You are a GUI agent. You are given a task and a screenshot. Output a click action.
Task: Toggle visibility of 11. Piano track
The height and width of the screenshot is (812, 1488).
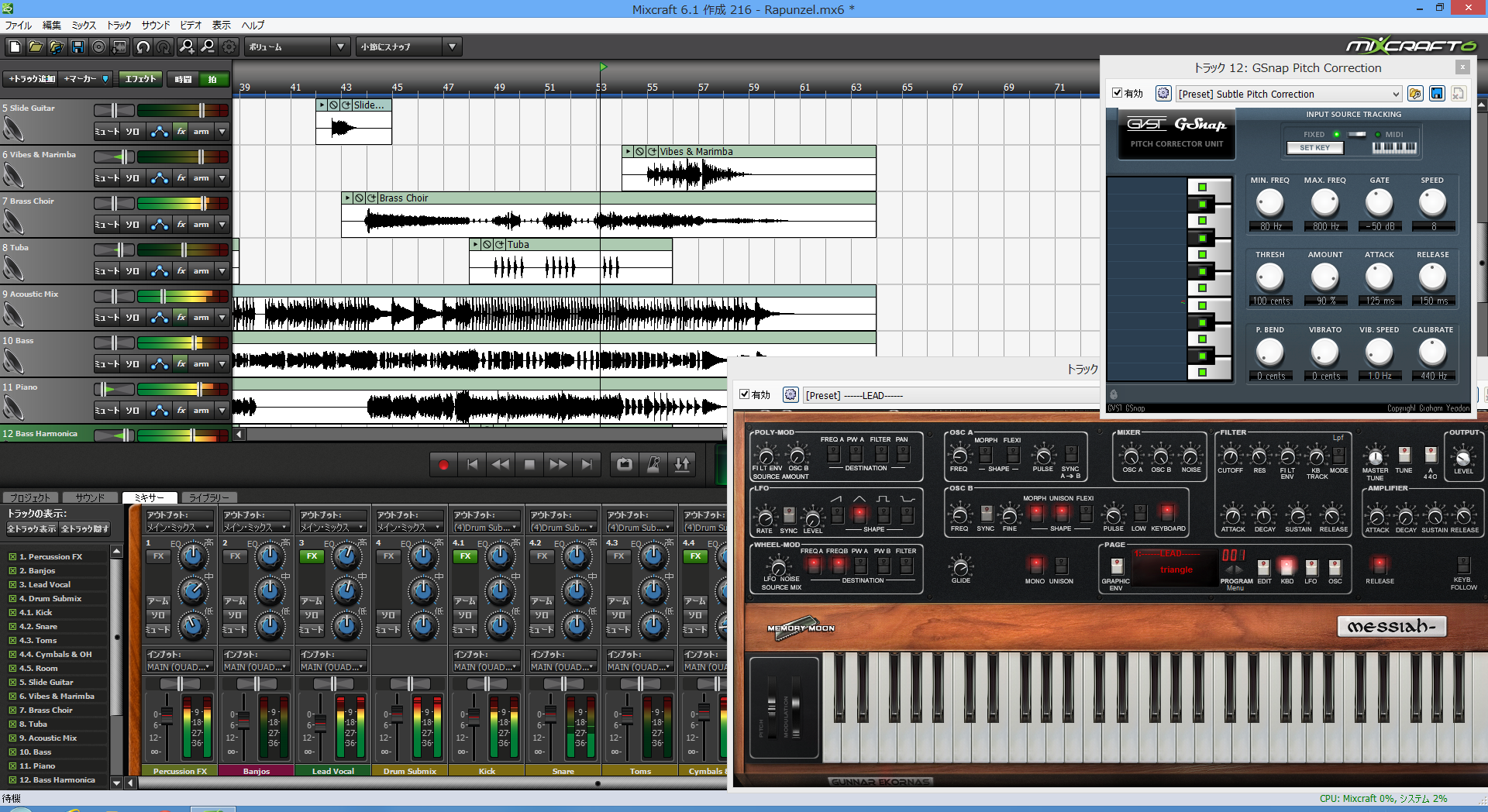point(12,766)
